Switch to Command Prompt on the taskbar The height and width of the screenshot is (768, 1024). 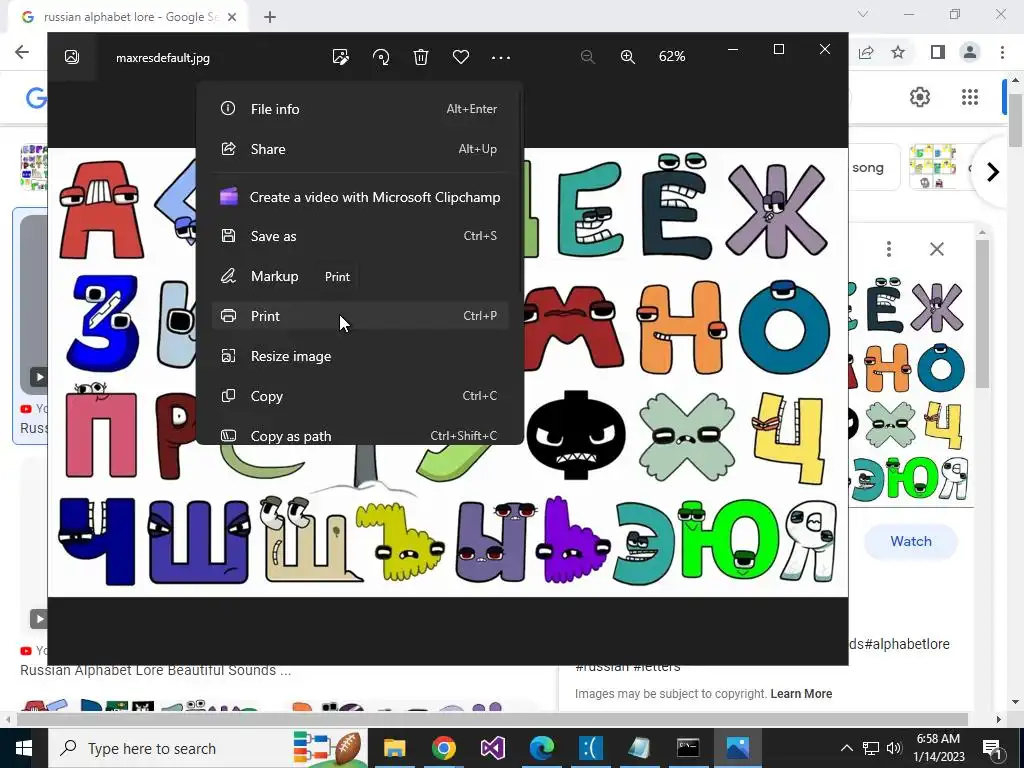click(x=688, y=748)
